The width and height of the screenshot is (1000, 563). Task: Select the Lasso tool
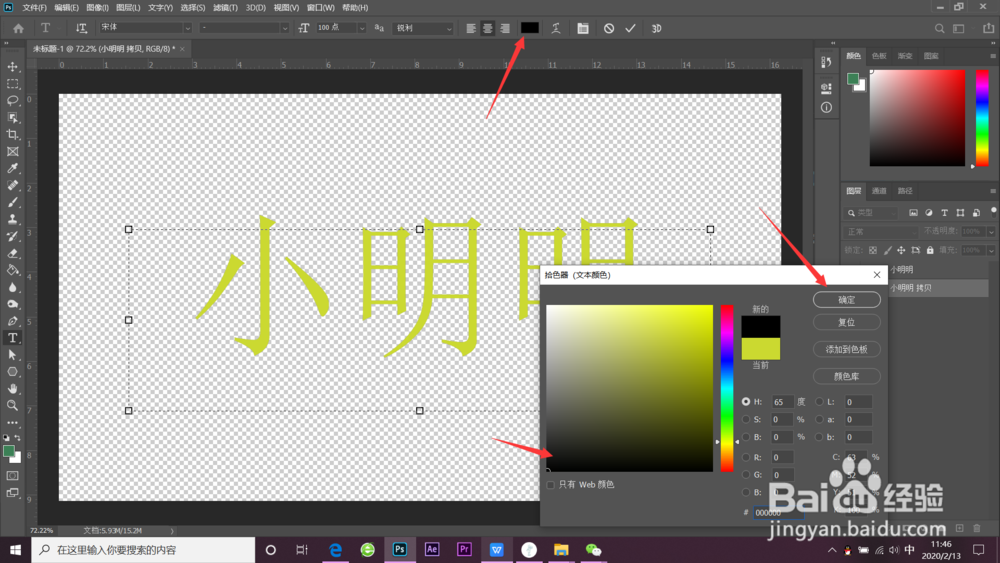click(12, 101)
